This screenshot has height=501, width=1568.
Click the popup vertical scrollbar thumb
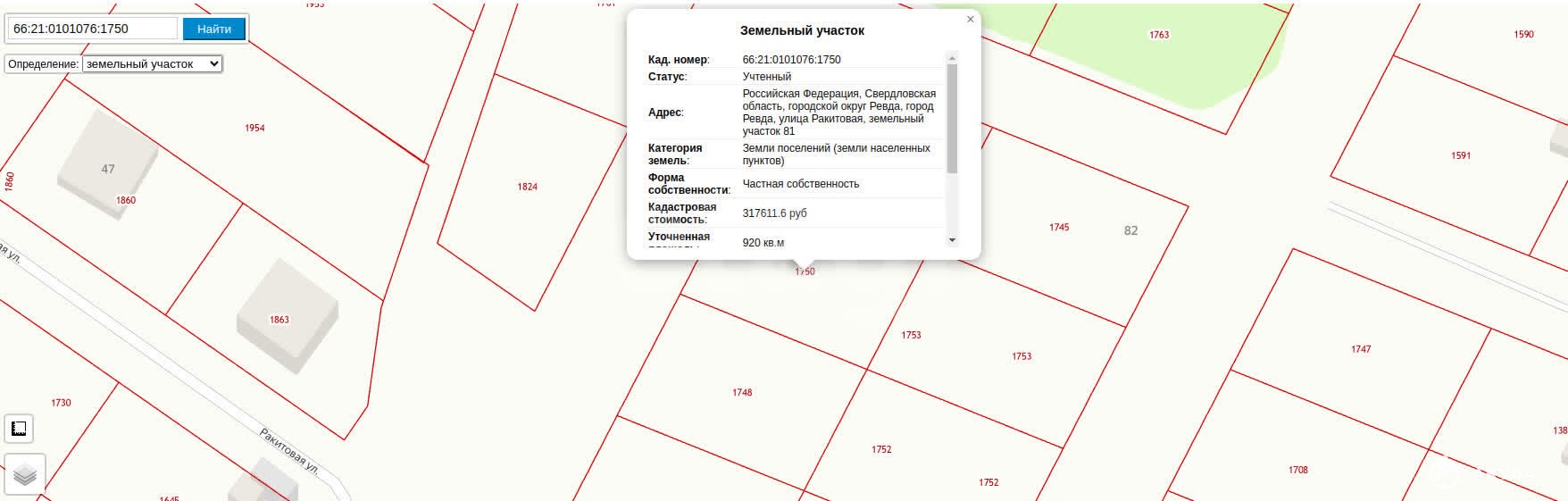tap(952, 118)
